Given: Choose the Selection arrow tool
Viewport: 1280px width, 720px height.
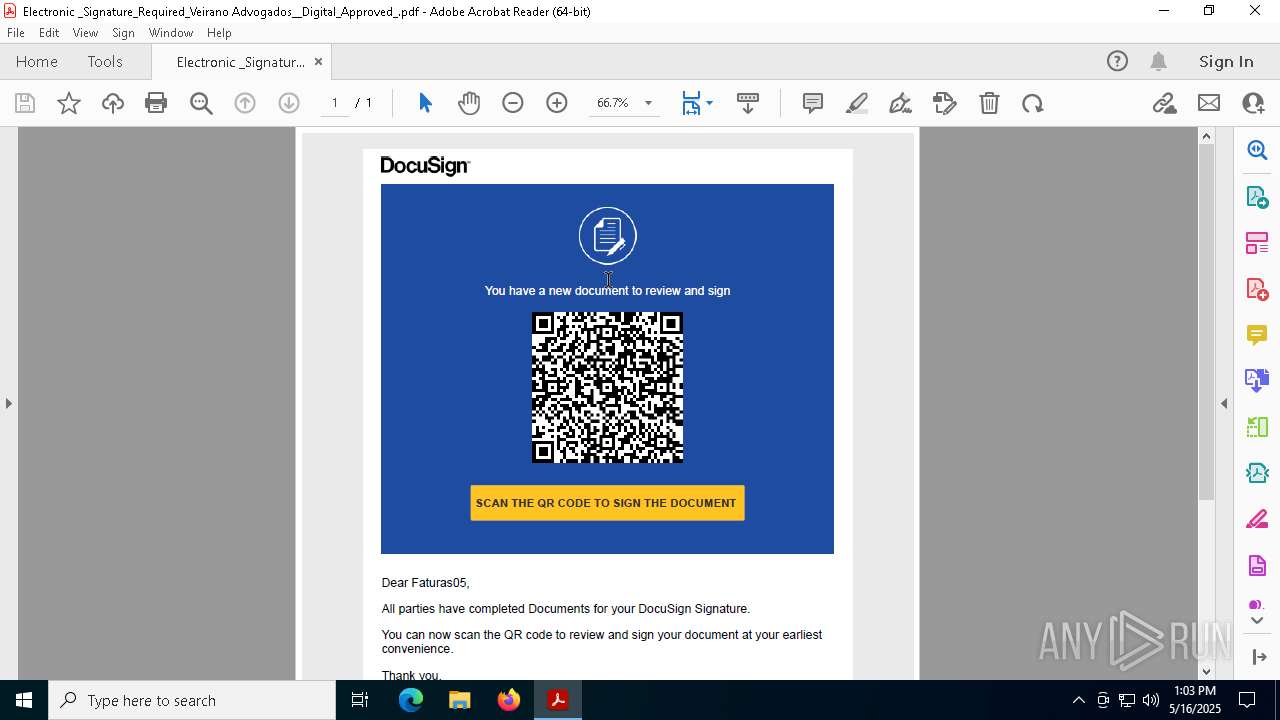Looking at the screenshot, I should [x=425, y=103].
